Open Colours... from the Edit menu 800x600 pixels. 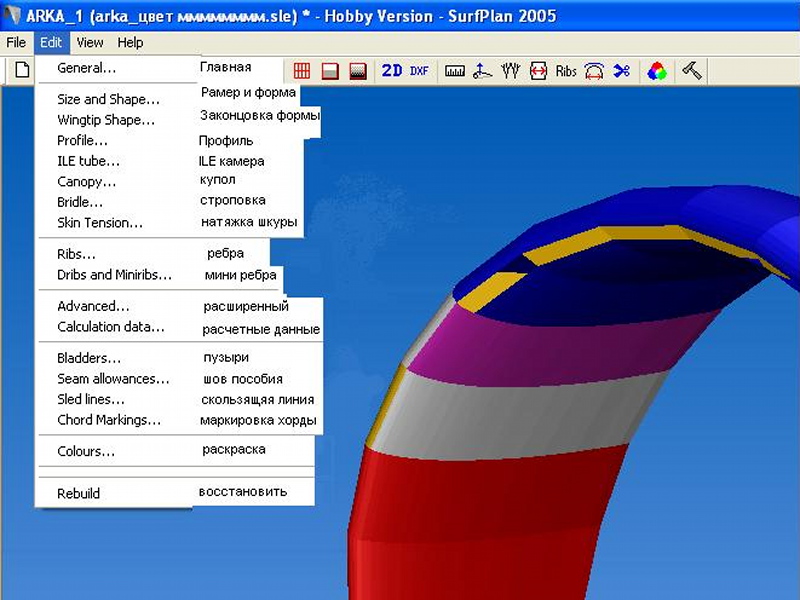[86, 451]
